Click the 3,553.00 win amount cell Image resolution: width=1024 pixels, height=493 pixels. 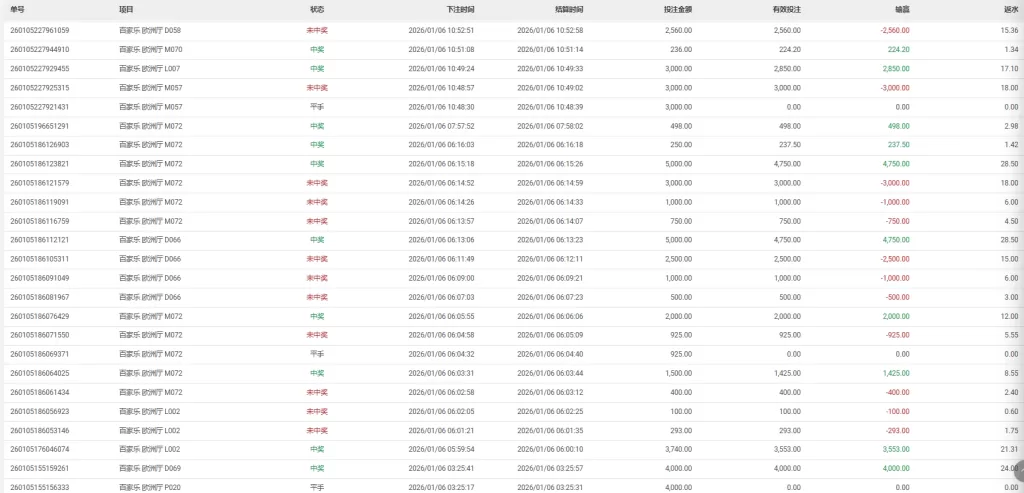[x=895, y=449]
